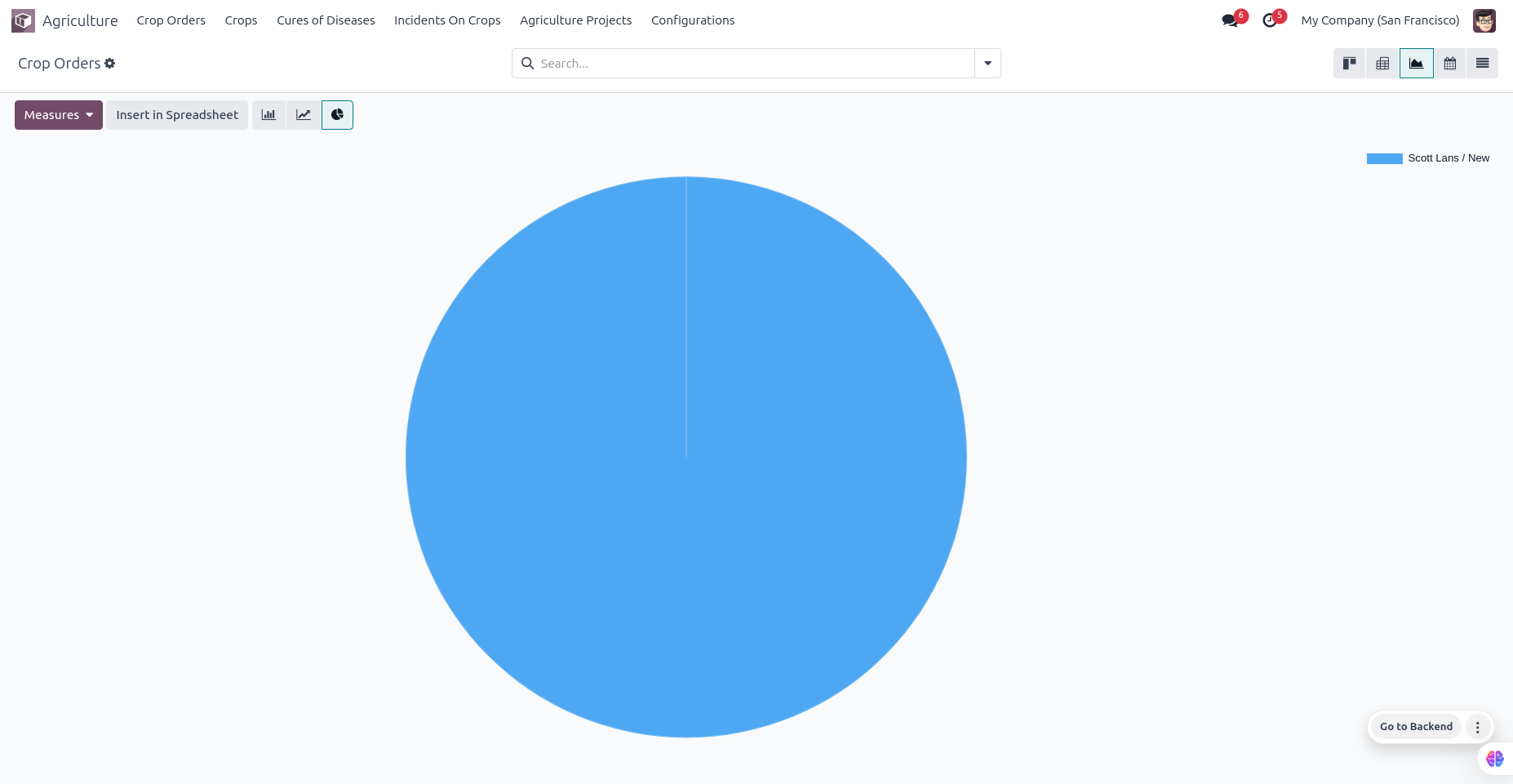Viewport: 1513px width, 784px height.
Task: Open the chat messages icon
Action: [1230, 20]
